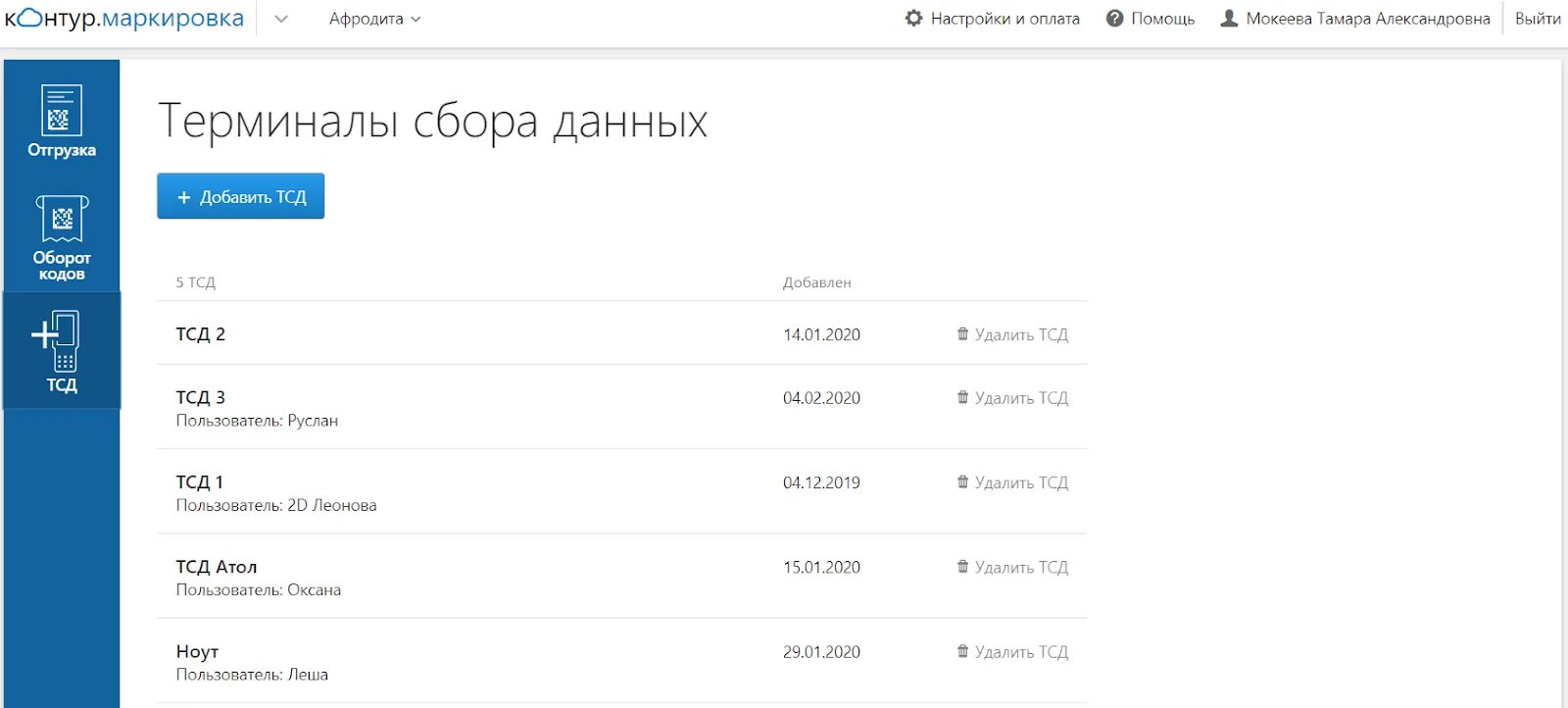Click Пользователь: Леша text
Image resolution: width=1568 pixels, height=708 pixels.
click(x=252, y=675)
